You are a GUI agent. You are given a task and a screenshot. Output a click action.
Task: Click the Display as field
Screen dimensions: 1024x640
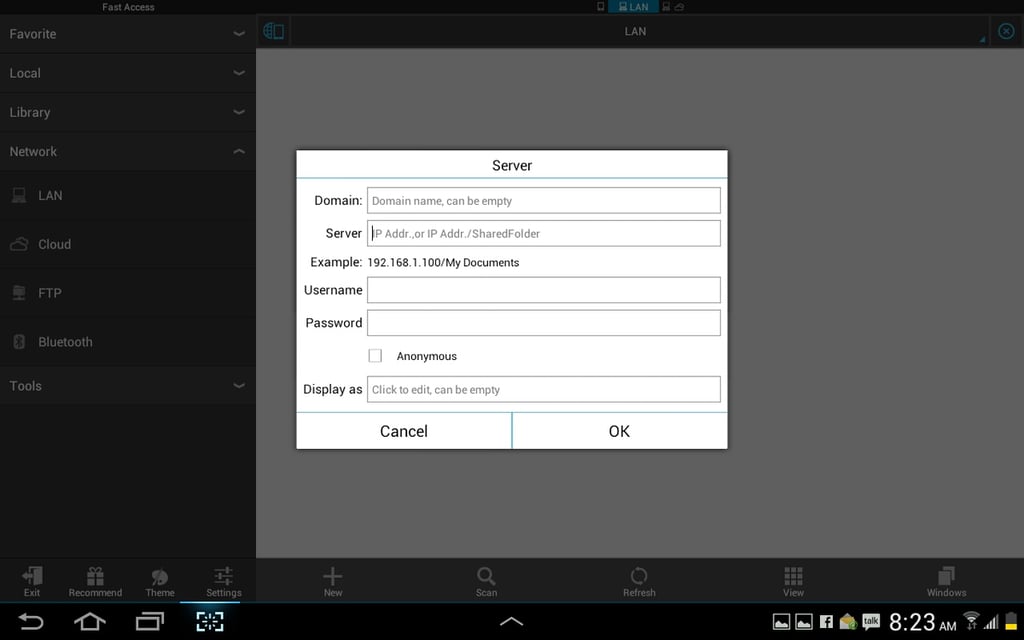543,389
